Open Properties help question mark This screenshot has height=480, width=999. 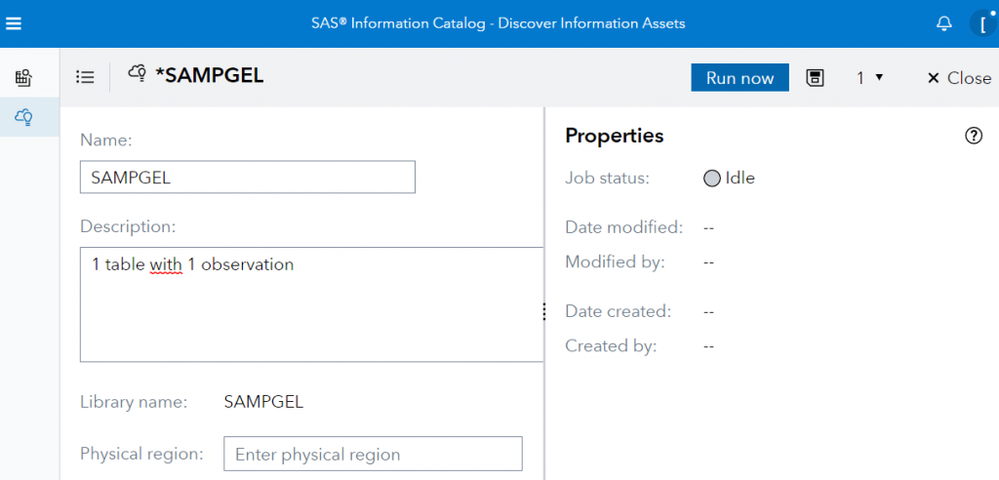[x=973, y=136]
